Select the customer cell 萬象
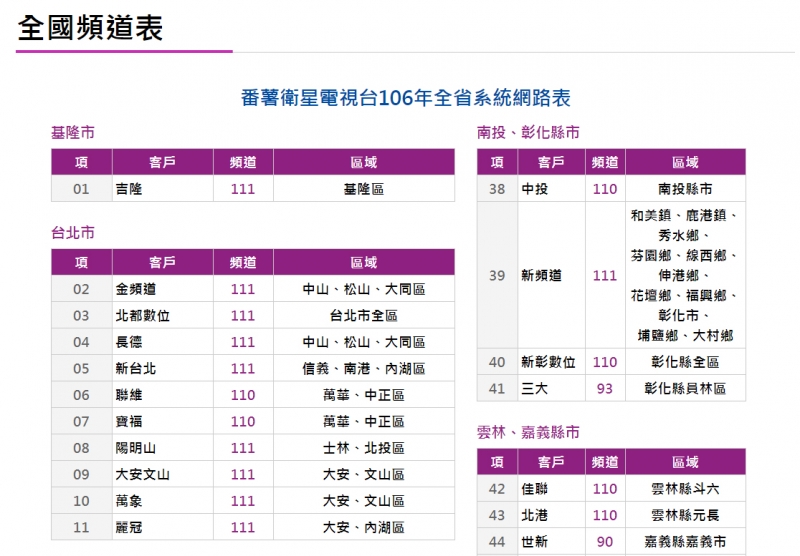The height and width of the screenshot is (556, 800). pyautogui.click(x=163, y=501)
